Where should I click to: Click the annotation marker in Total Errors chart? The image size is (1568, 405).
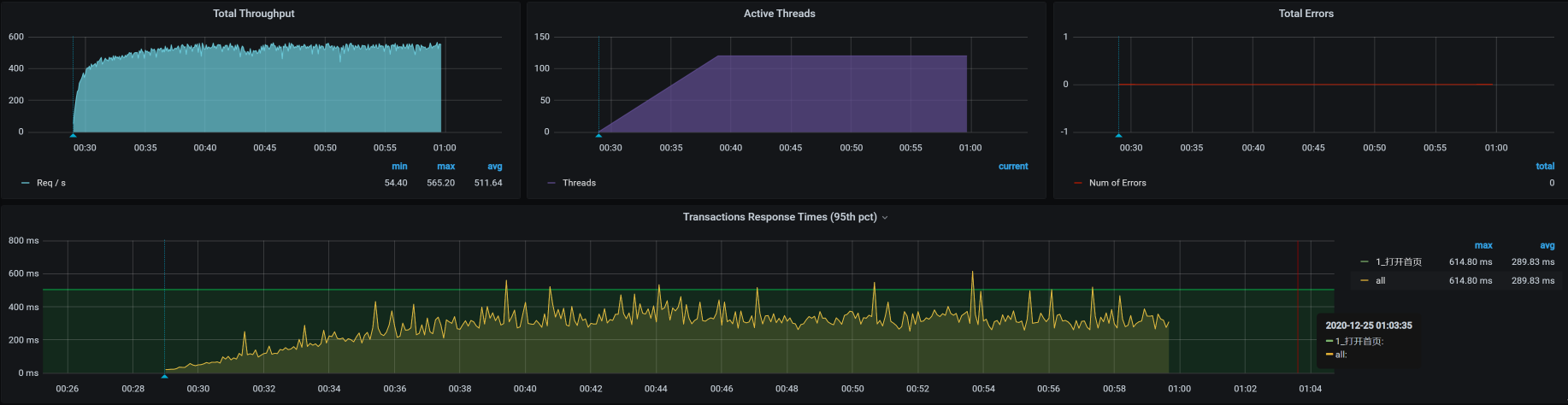point(1118,135)
